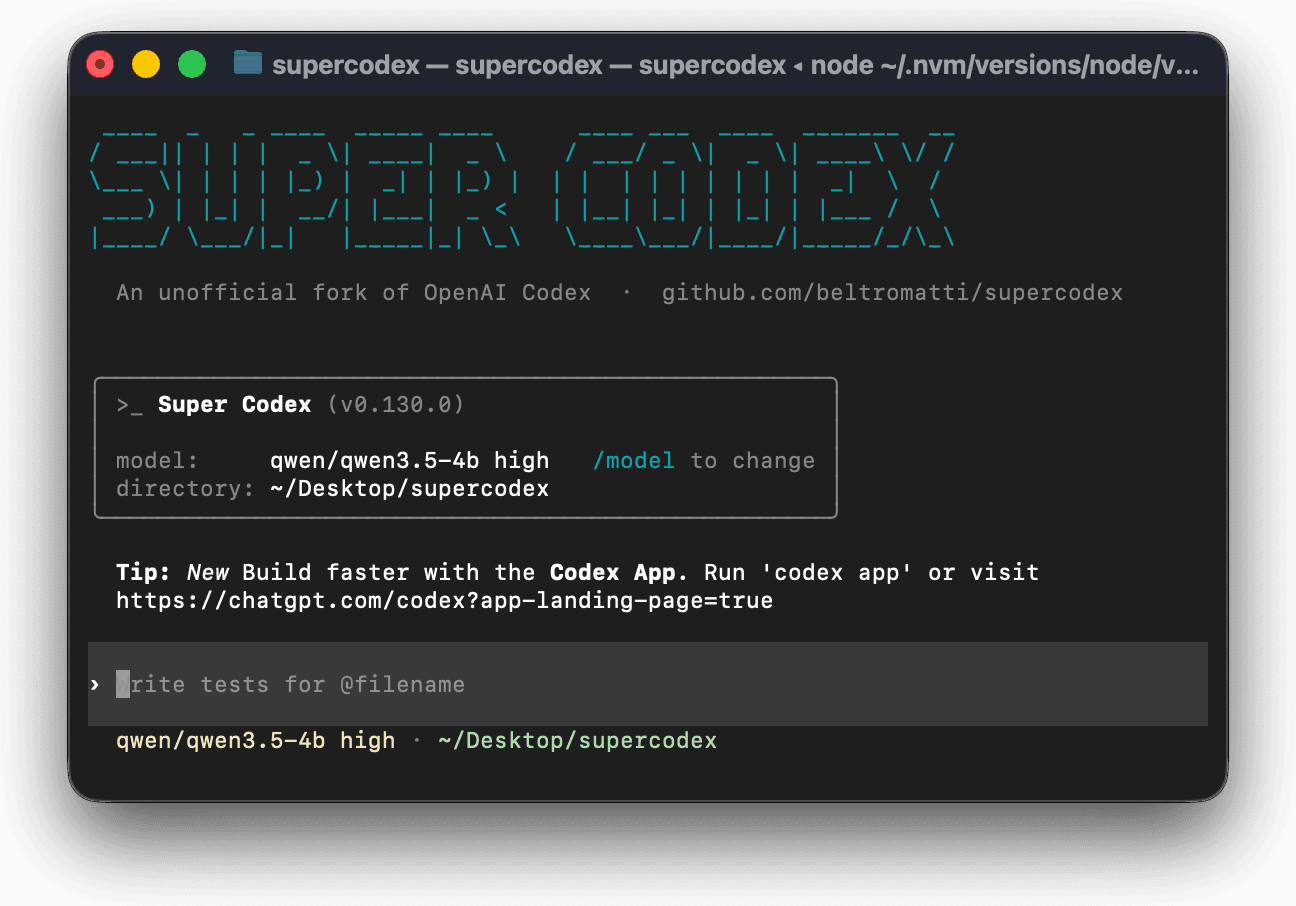Click the status line model 'qwen/qwen3.5-4b high'
1296x906 pixels.
tap(256, 741)
